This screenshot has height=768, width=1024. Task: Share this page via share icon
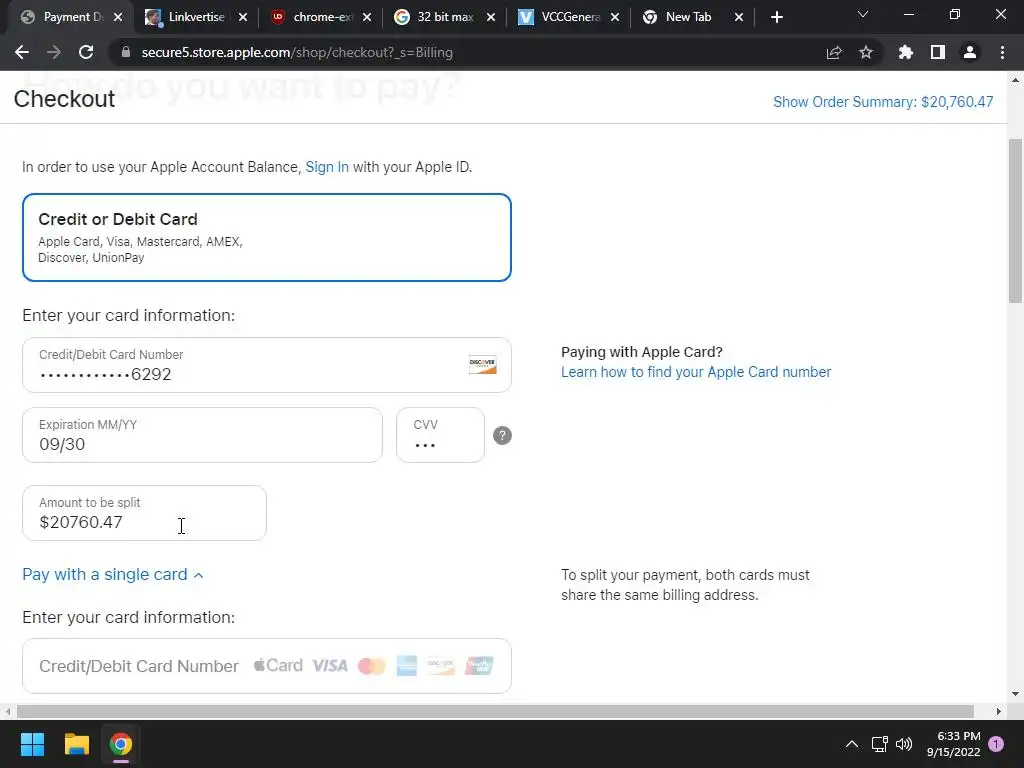click(834, 52)
